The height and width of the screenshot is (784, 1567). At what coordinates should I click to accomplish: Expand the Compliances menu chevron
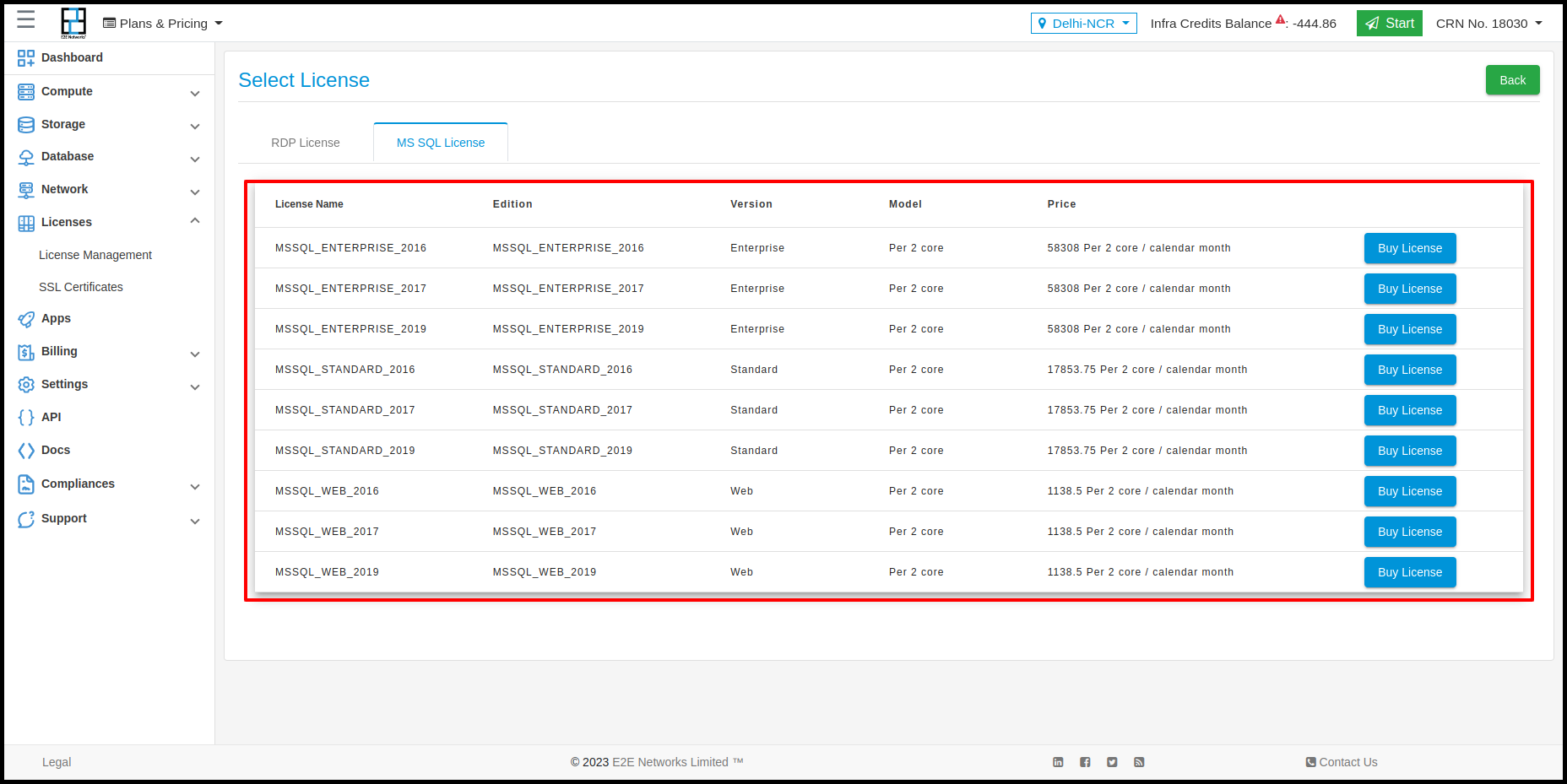(x=195, y=487)
